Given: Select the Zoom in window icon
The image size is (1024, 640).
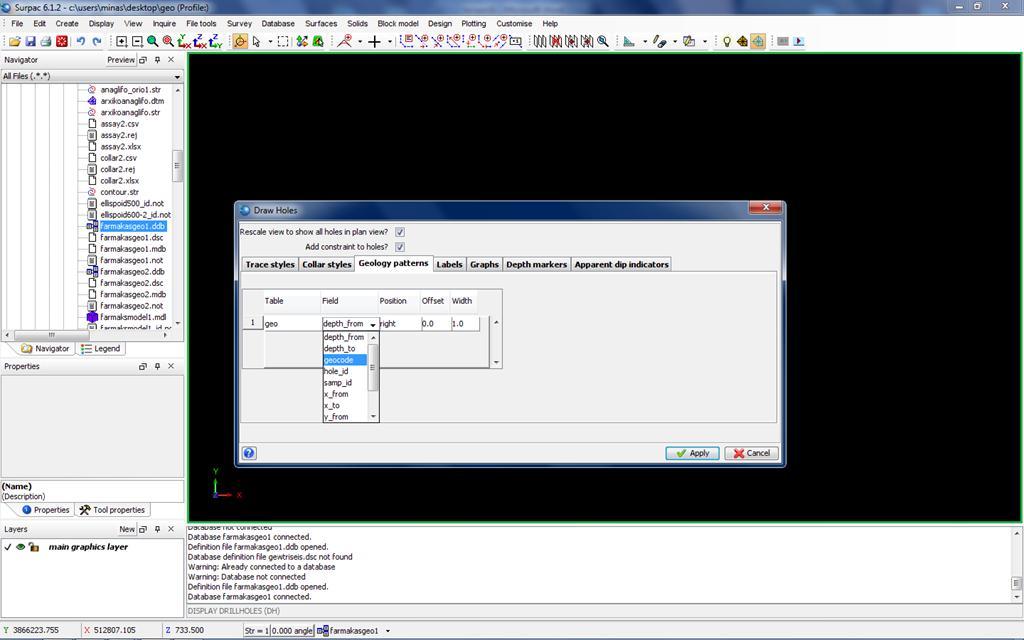Looking at the screenshot, I should pyautogui.click(x=121, y=41).
